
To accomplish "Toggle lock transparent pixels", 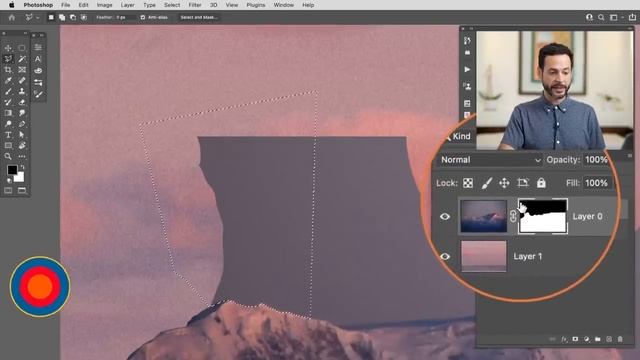I will pyautogui.click(x=468, y=183).
